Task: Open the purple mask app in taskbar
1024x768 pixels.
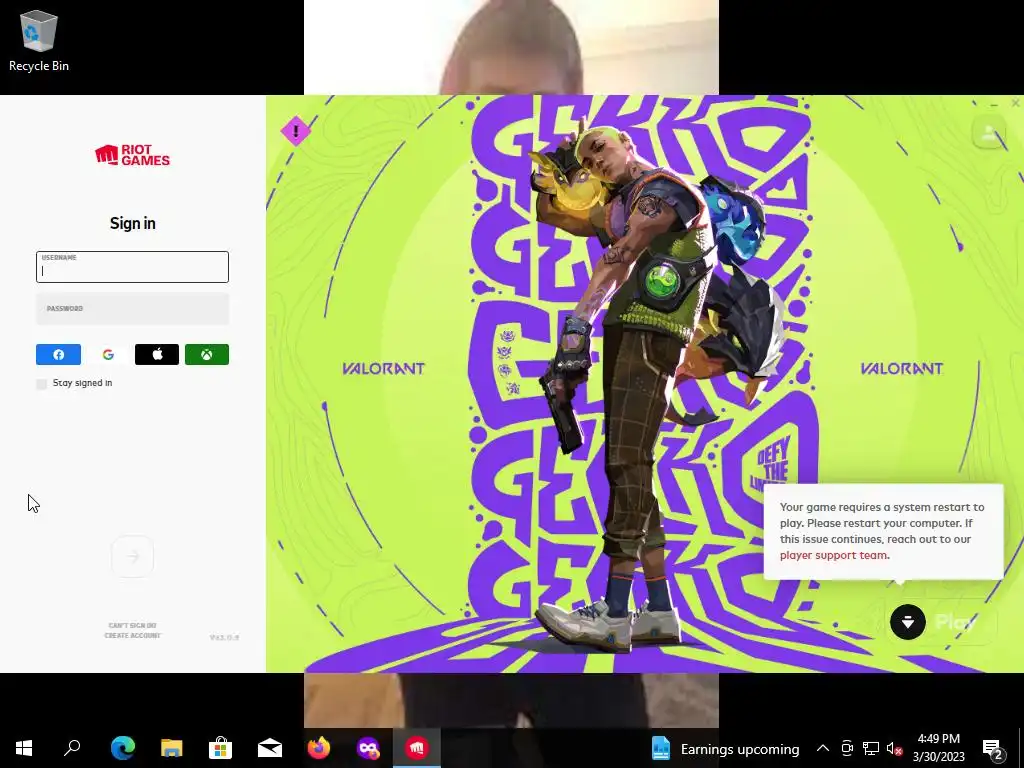Action: click(x=368, y=748)
